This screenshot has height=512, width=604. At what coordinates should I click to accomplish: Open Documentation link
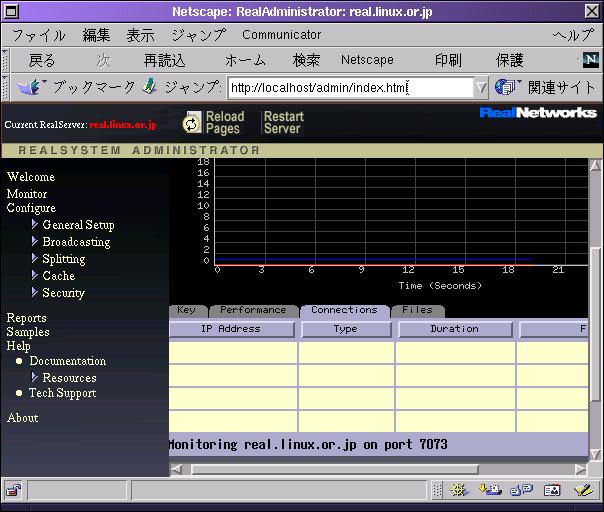click(x=68, y=361)
